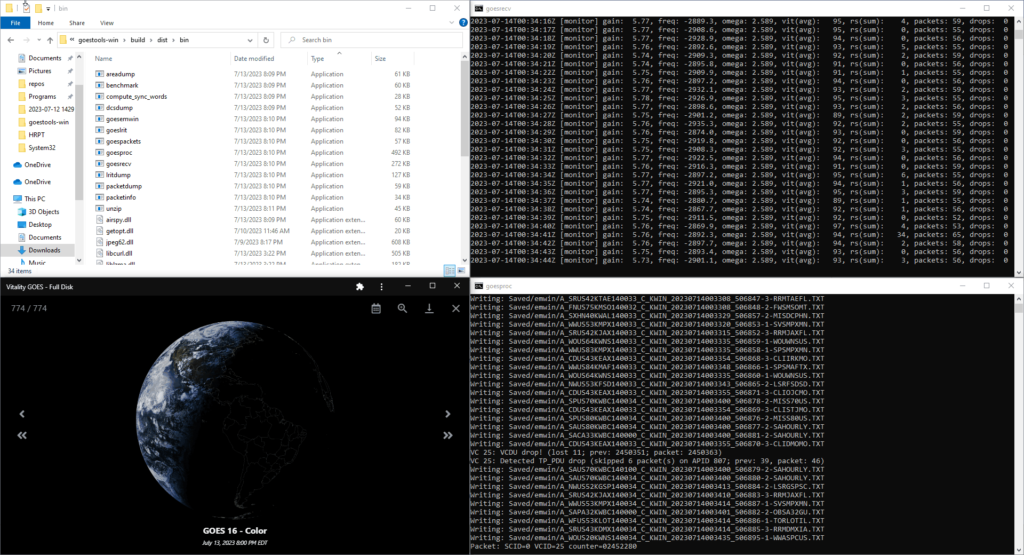
Task: Click build in the address breadcrumb
Action: tap(138, 40)
